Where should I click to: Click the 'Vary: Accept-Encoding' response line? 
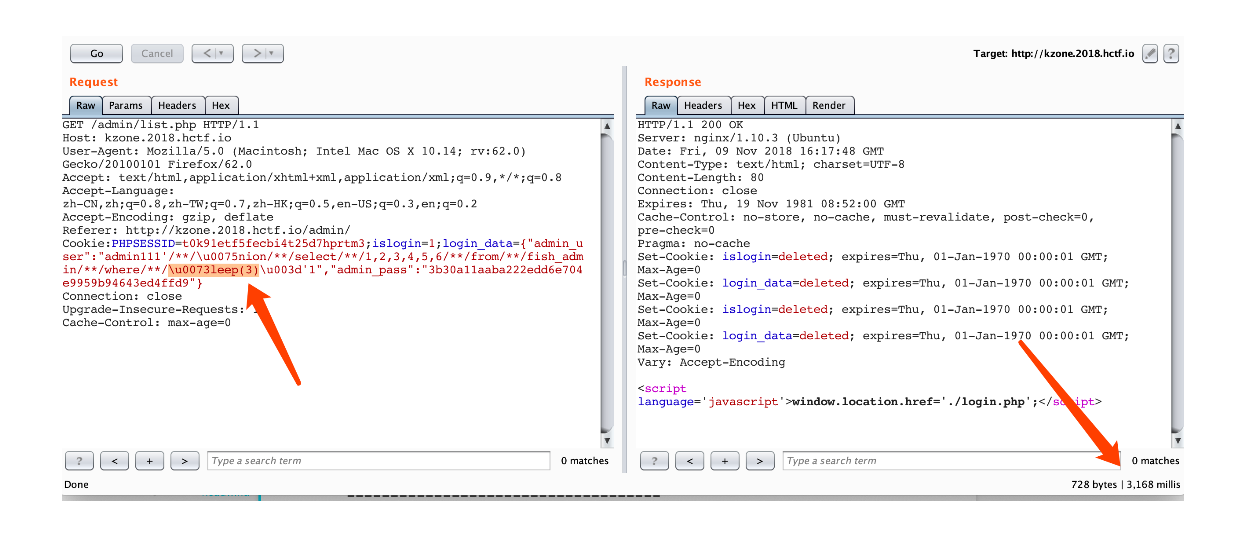point(711,362)
